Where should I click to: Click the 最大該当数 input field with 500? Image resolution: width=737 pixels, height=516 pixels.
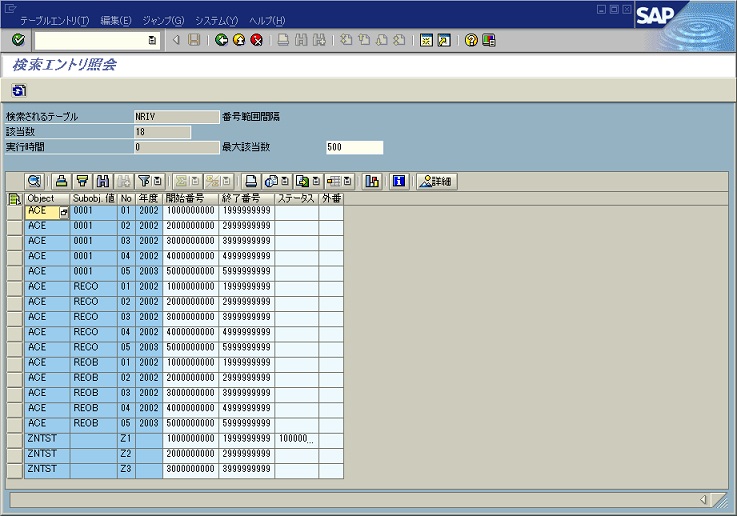354,147
